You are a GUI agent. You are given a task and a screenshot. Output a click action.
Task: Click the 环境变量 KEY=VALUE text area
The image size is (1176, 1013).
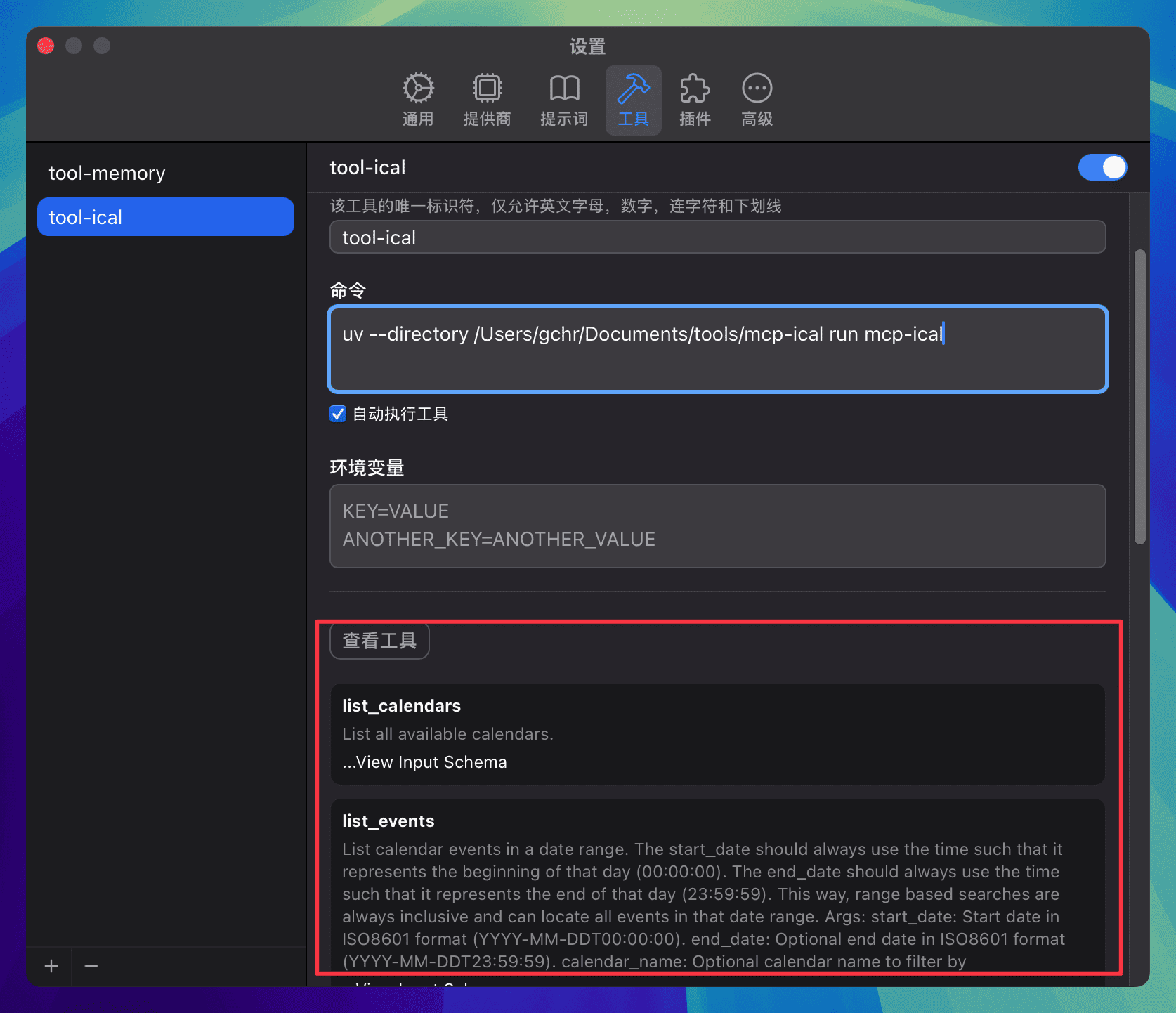[717, 525]
